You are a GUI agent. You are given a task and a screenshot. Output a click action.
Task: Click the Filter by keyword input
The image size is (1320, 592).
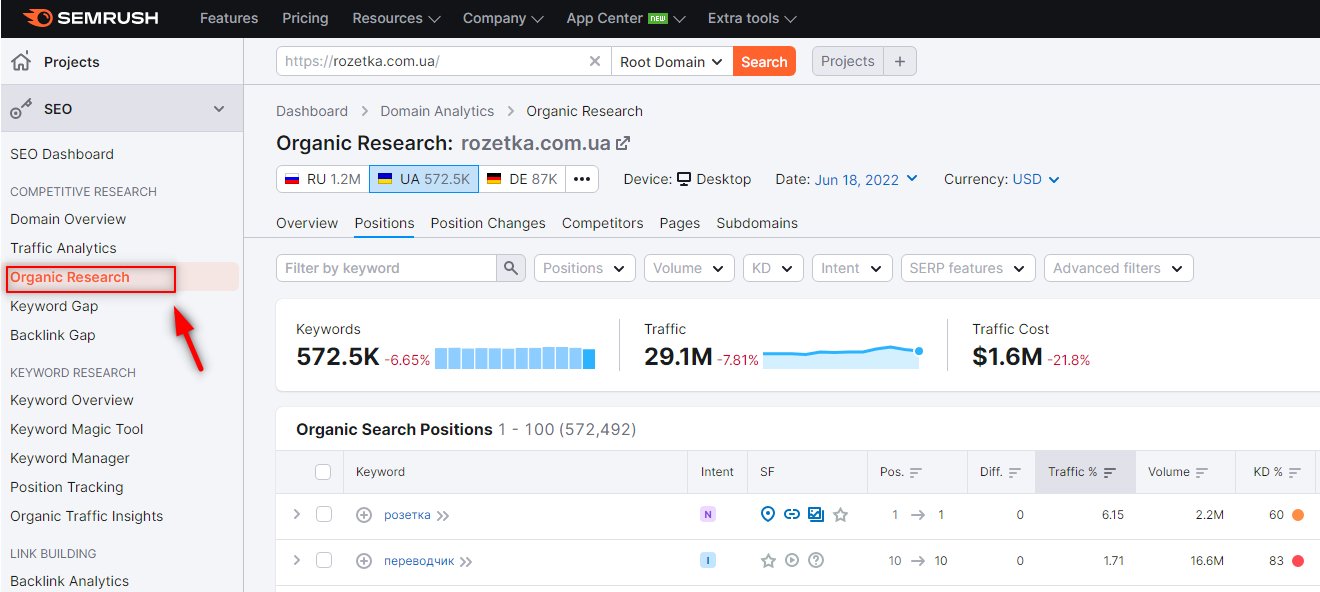click(x=386, y=268)
